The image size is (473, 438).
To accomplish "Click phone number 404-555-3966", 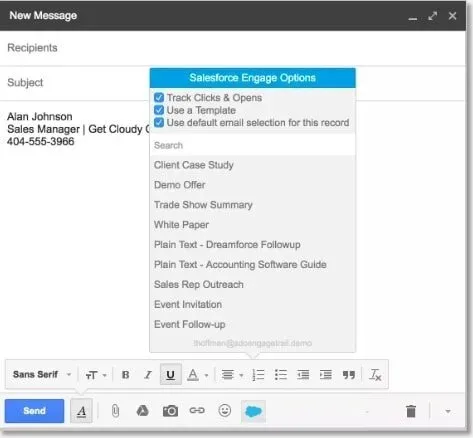I will click(x=41, y=141).
